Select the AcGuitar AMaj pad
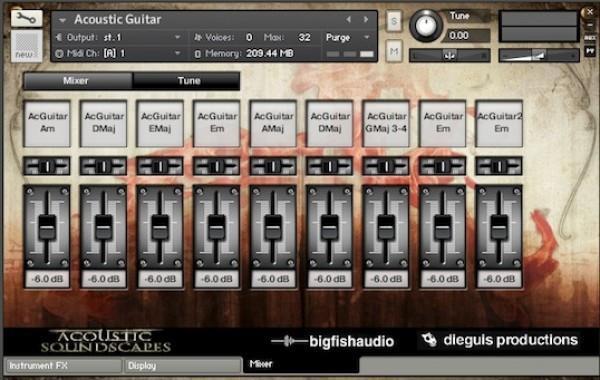The height and width of the screenshot is (380, 600). coord(273,123)
